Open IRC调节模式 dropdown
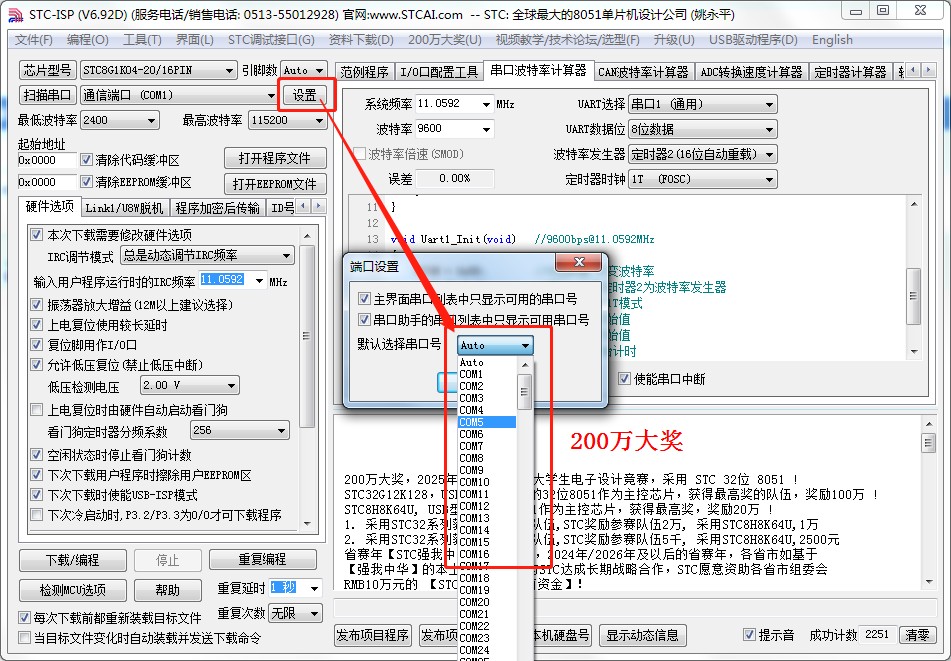The image size is (951, 661). 207,255
